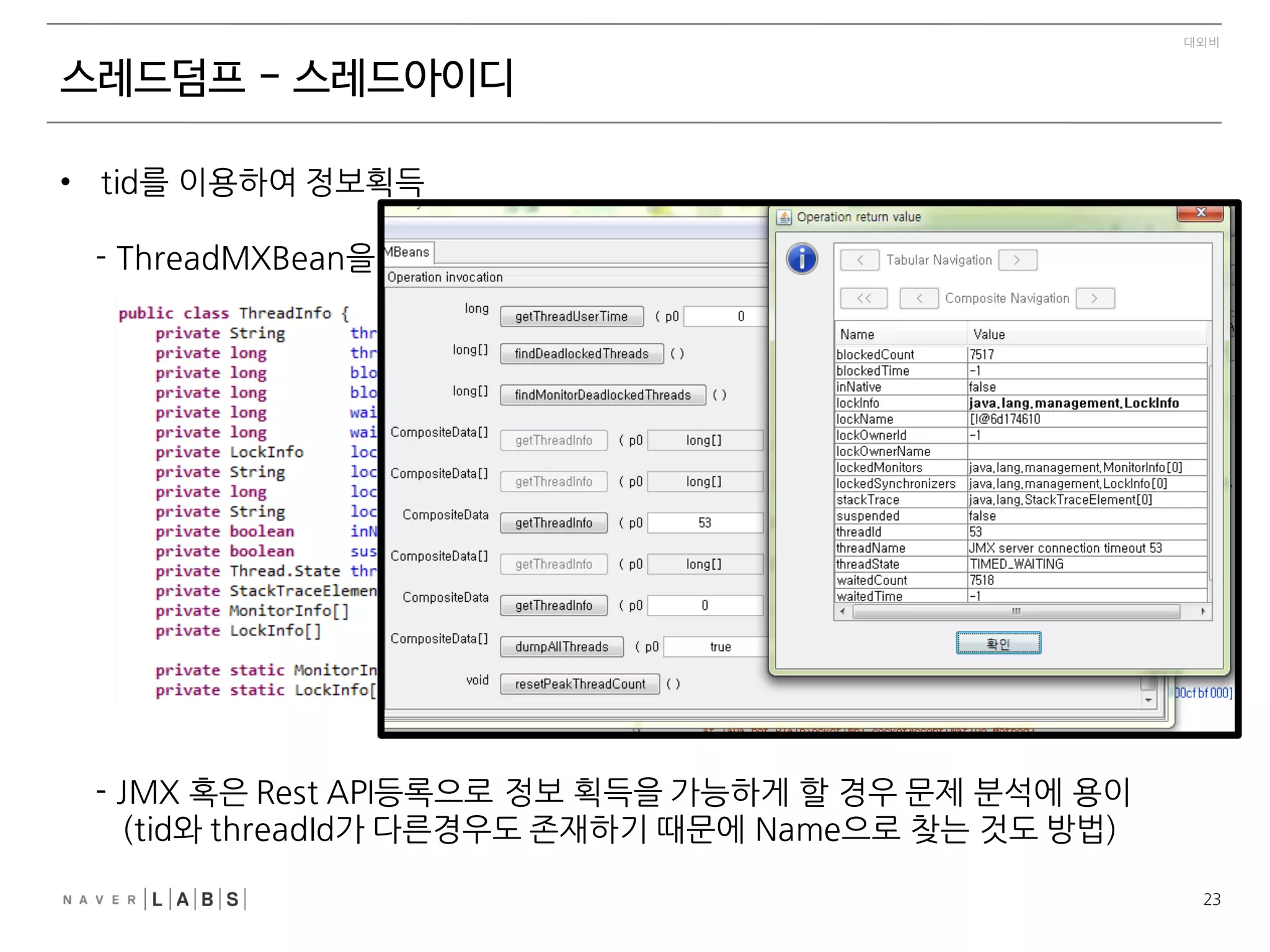
Task: Click the Java icon in dialog title bar
Action: [x=784, y=217]
